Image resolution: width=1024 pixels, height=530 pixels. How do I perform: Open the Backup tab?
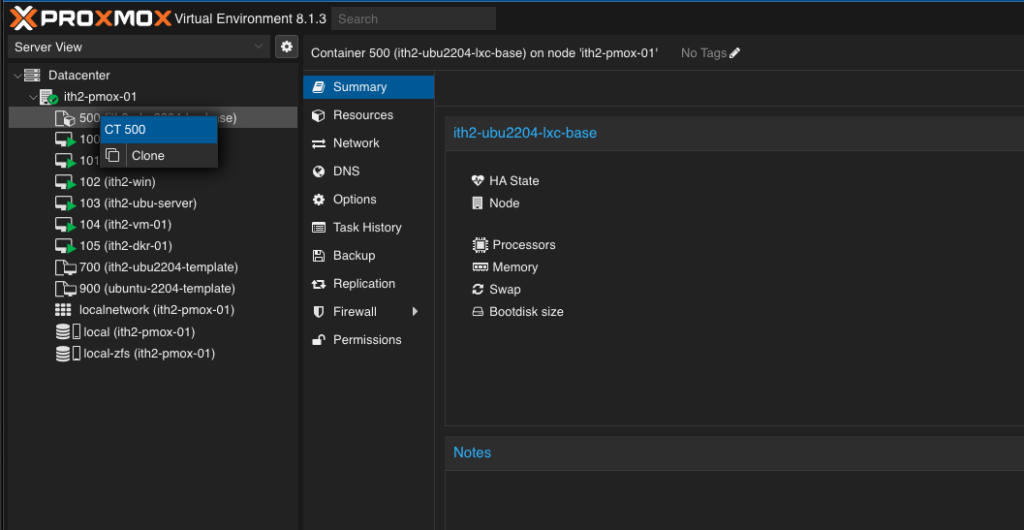click(x=369, y=255)
